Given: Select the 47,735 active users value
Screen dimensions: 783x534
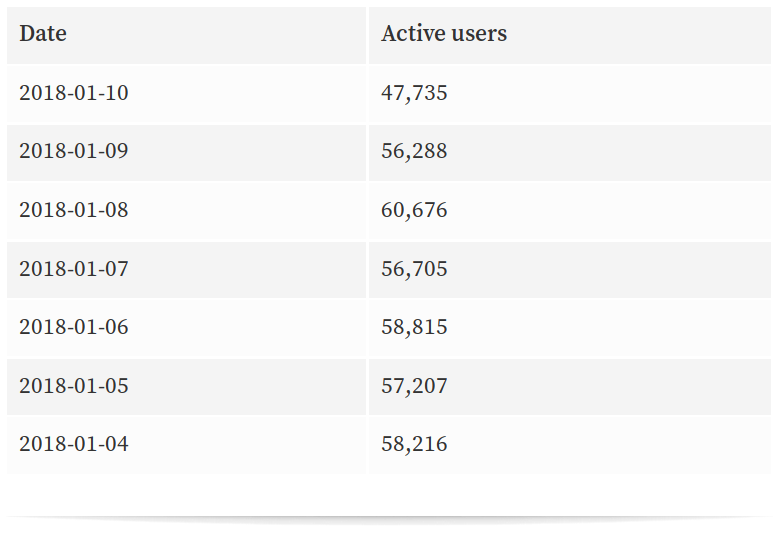Looking at the screenshot, I should tap(414, 94).
